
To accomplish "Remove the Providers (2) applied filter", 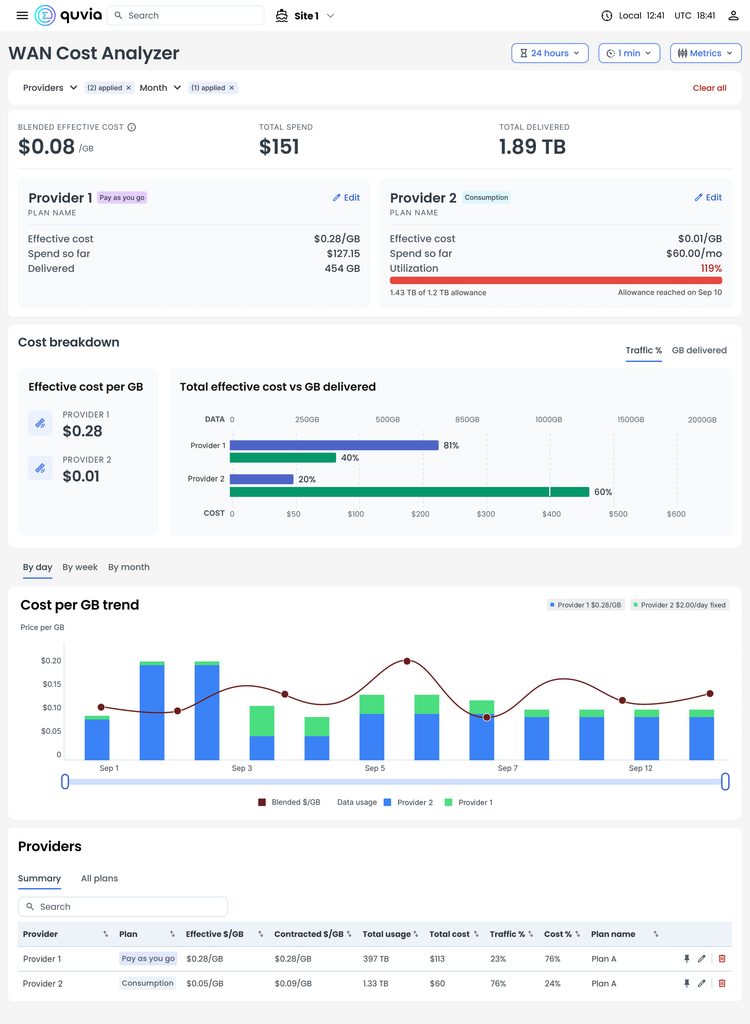I will 129,88.
